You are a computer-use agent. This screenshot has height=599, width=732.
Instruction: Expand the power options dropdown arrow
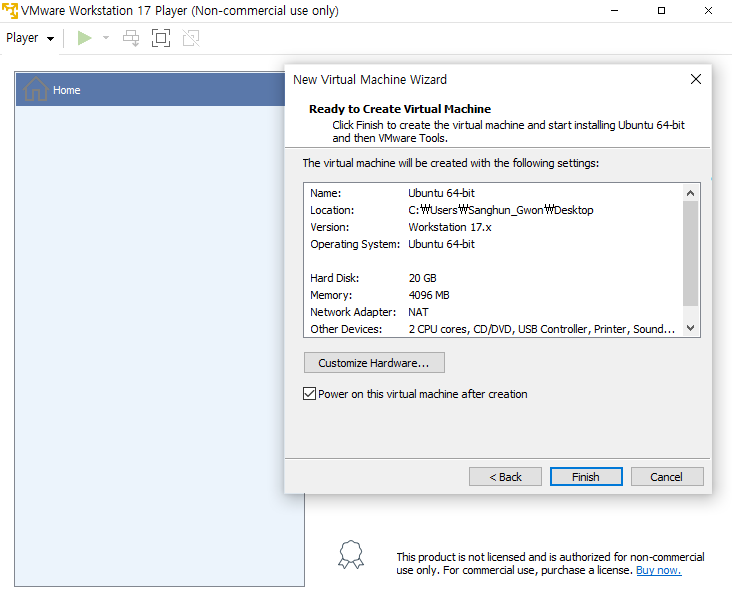(106, 38)
